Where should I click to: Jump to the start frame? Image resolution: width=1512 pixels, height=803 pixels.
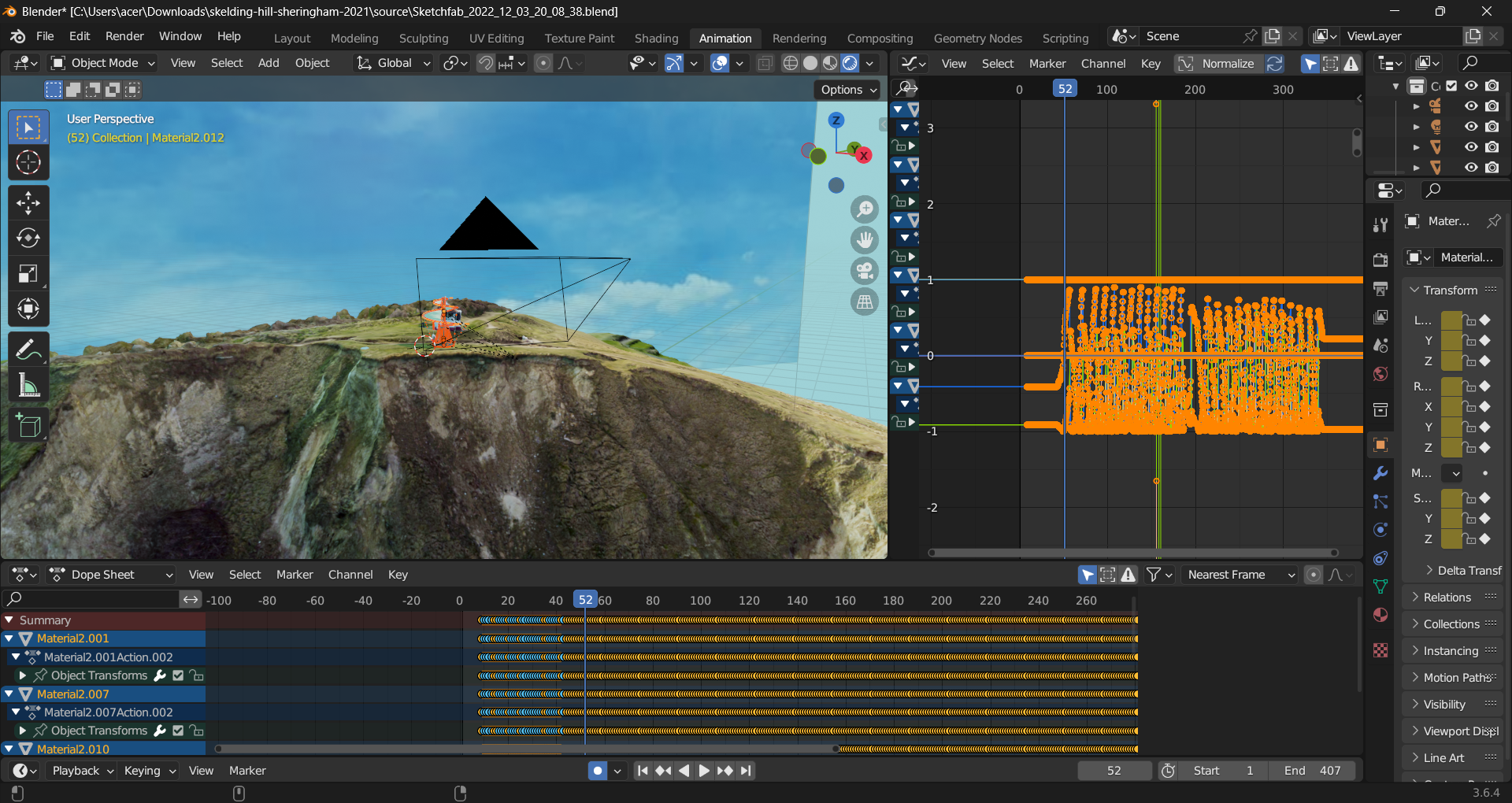coord(643,771)
